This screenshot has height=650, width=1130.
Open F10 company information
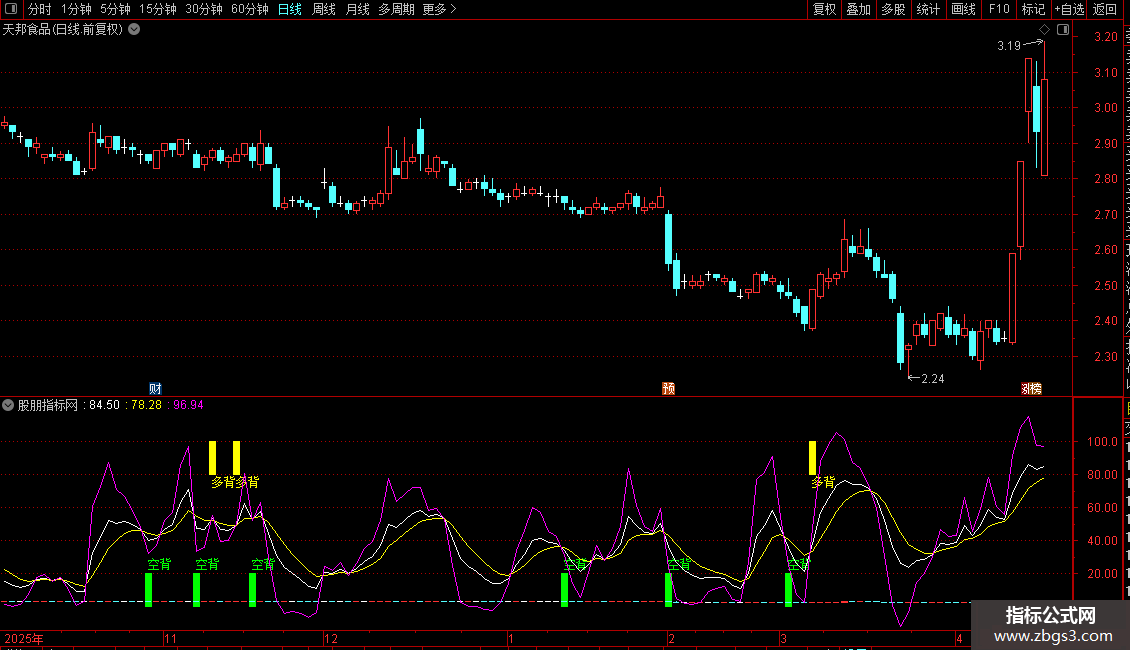click(998, 10)
